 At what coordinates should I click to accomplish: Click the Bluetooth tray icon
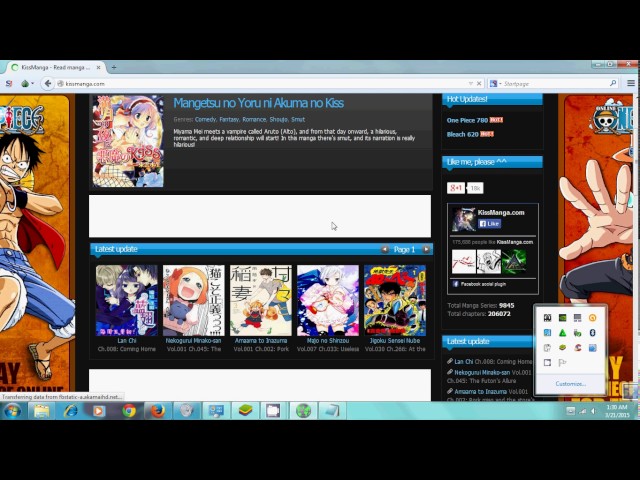click(593, 333)
